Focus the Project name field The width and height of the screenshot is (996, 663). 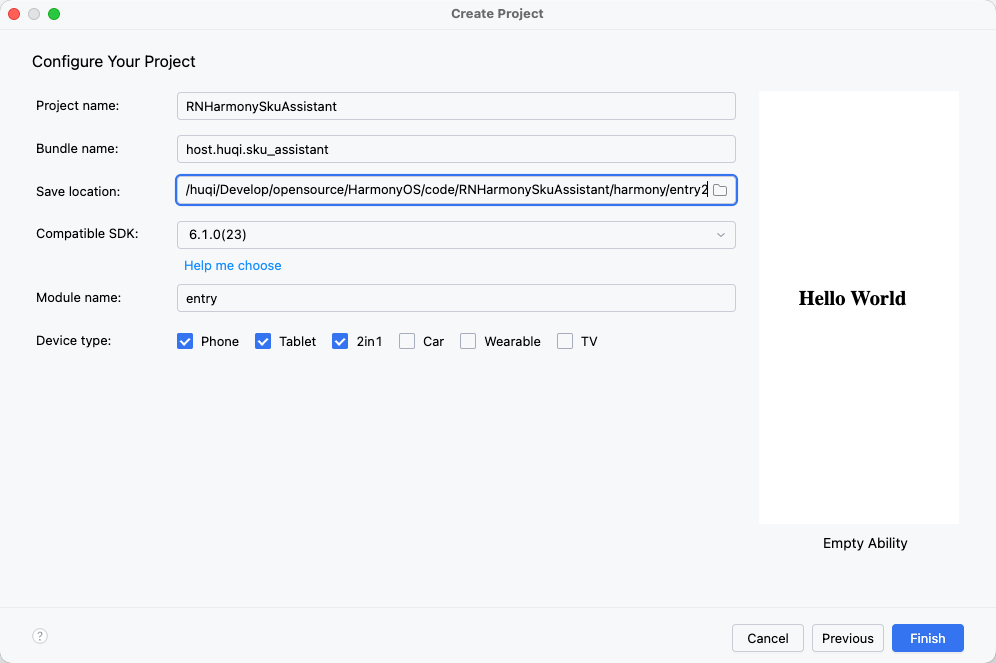(x=456, y=106)
